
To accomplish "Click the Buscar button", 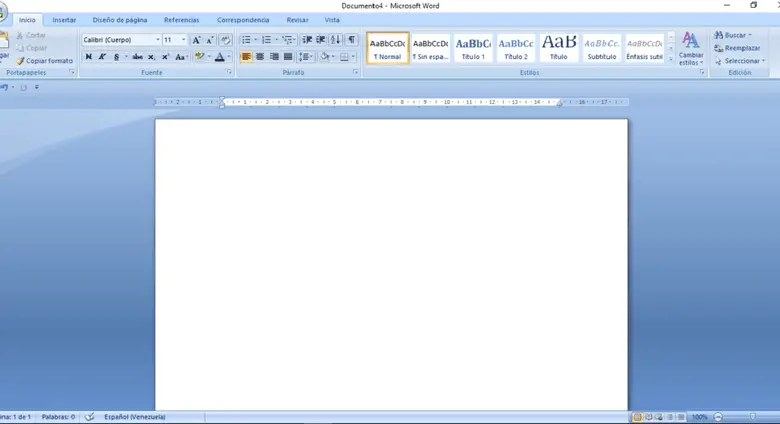I will click(732, 35).
